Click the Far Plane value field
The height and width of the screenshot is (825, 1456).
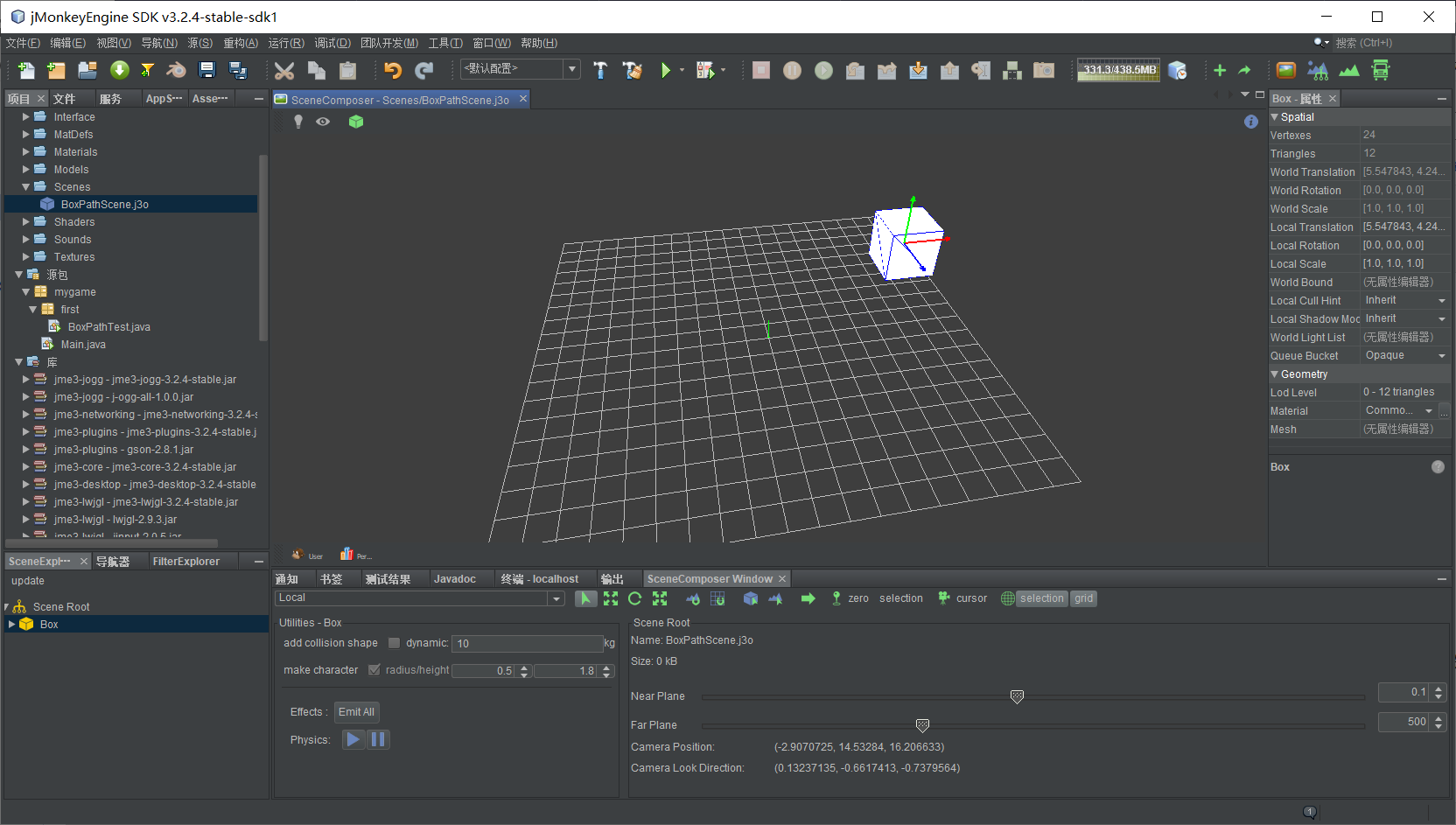[1404, 722]
